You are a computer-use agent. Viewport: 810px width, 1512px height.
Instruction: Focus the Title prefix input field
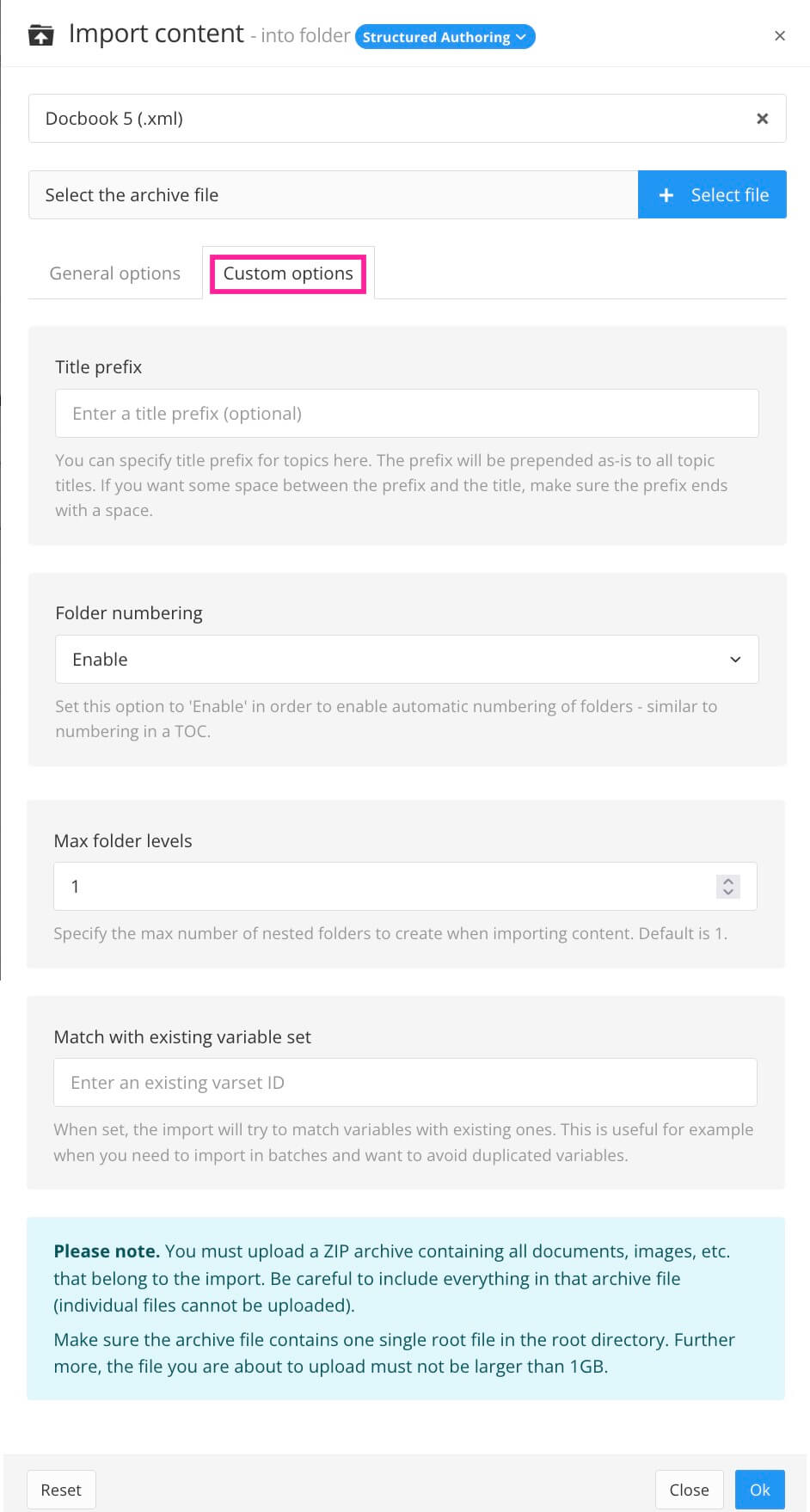tap(406, 414)
